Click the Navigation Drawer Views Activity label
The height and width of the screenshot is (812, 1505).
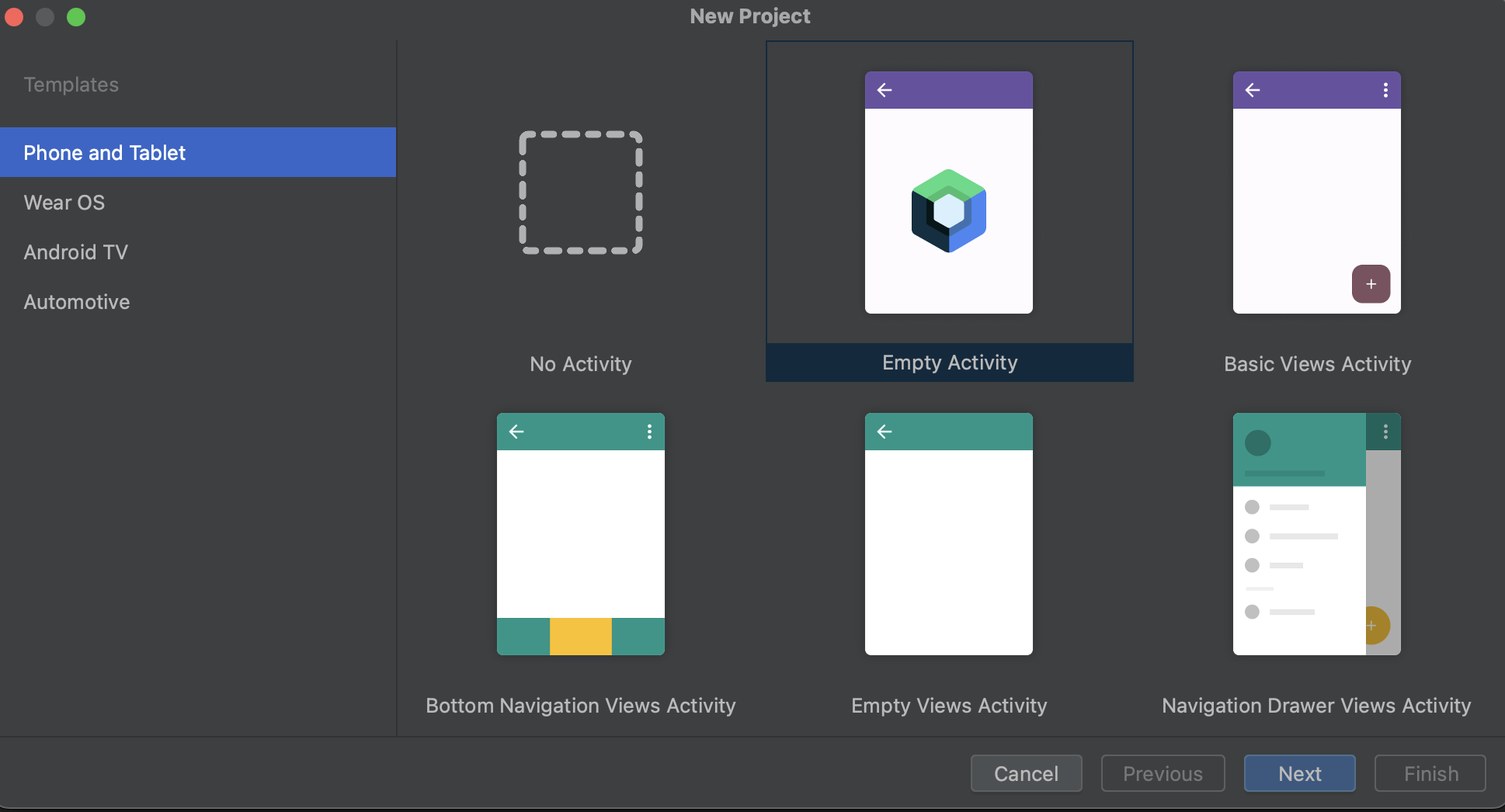click(1317, 706)
